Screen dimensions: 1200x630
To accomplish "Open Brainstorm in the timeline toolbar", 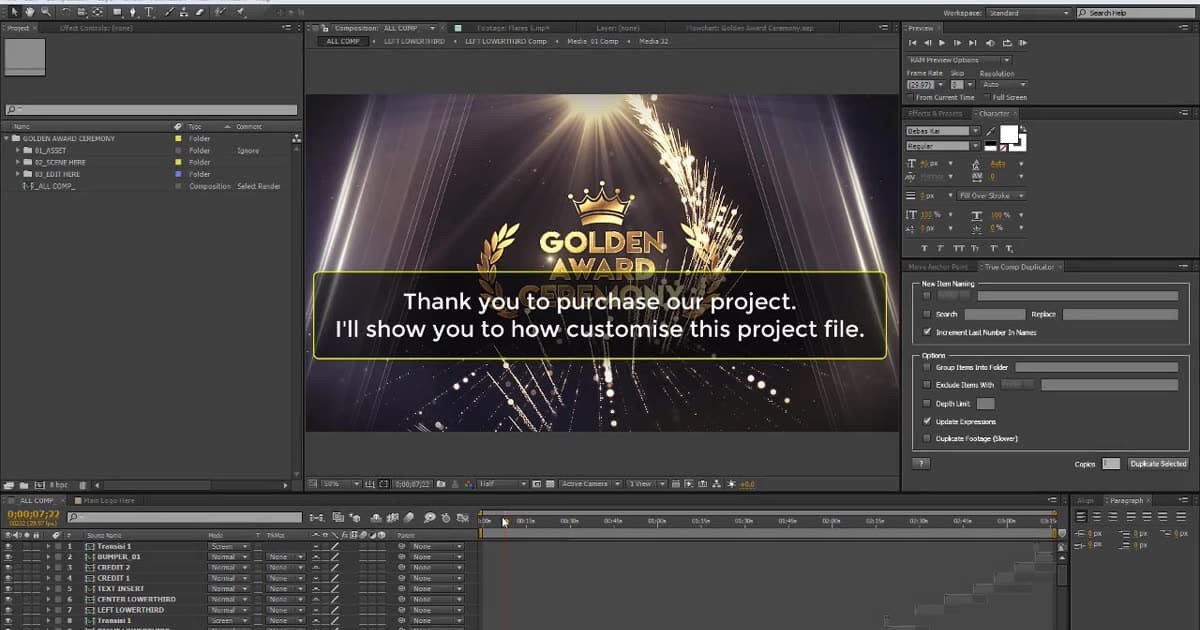I will pos(429,517).
